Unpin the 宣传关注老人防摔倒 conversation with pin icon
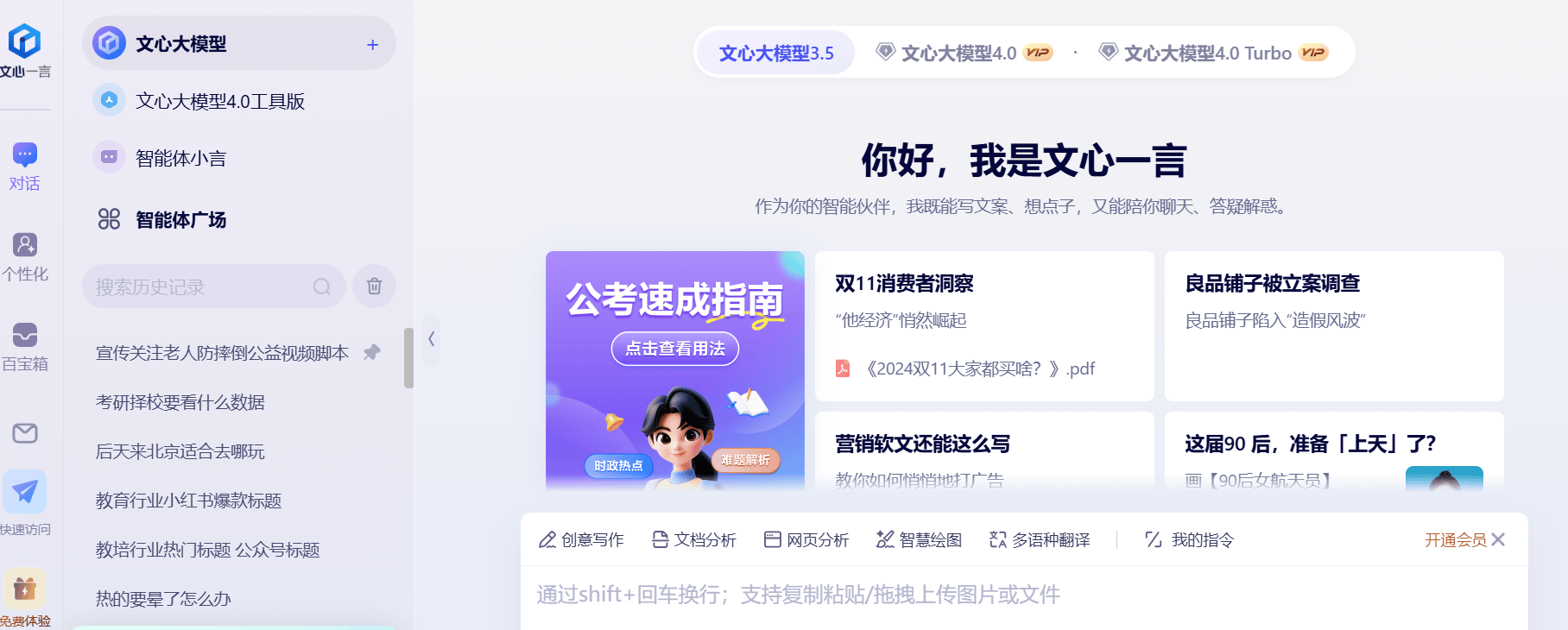This screenshot has height=630, width=1568. 372,352
